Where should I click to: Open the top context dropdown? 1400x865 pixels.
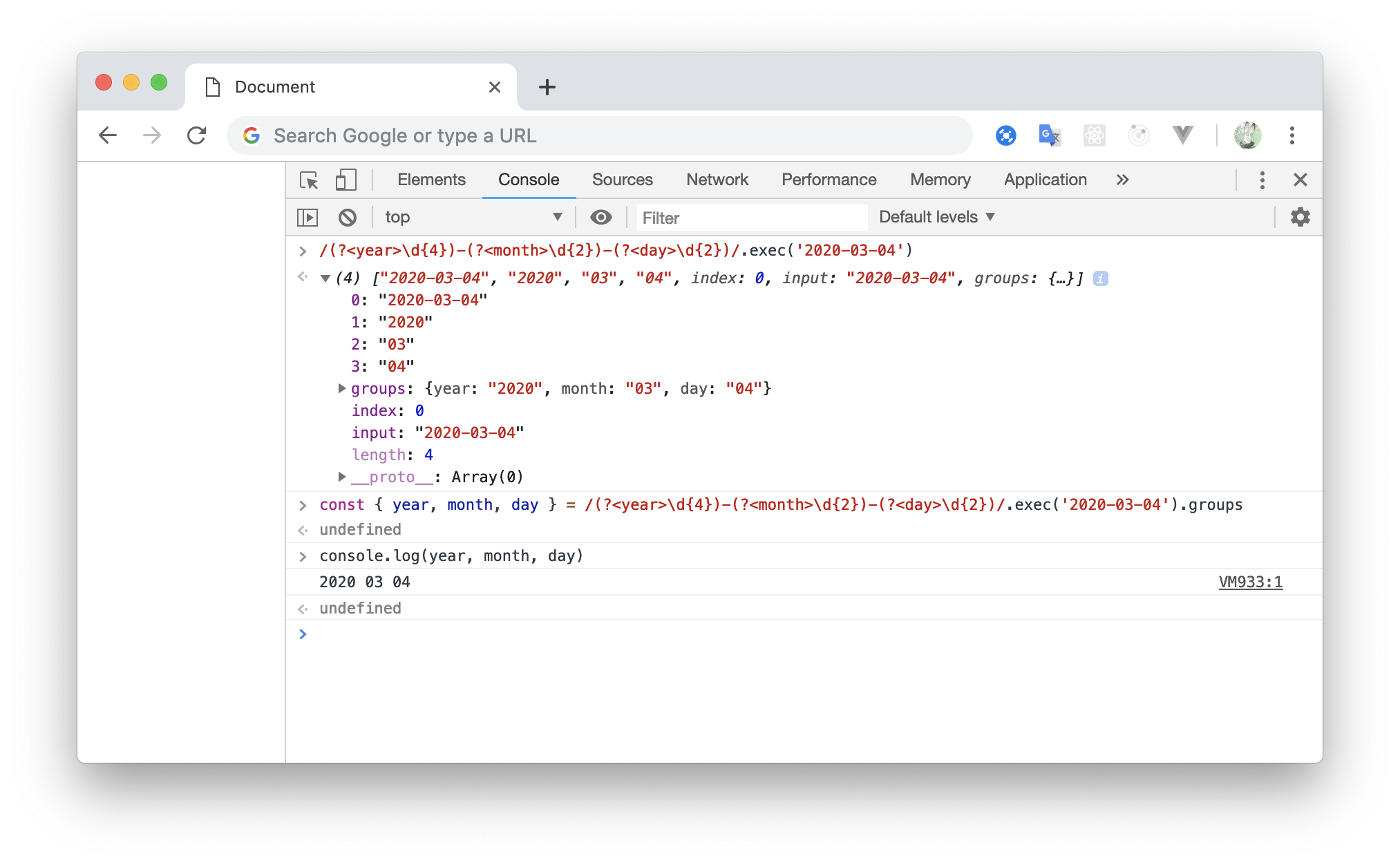point(473,218)
